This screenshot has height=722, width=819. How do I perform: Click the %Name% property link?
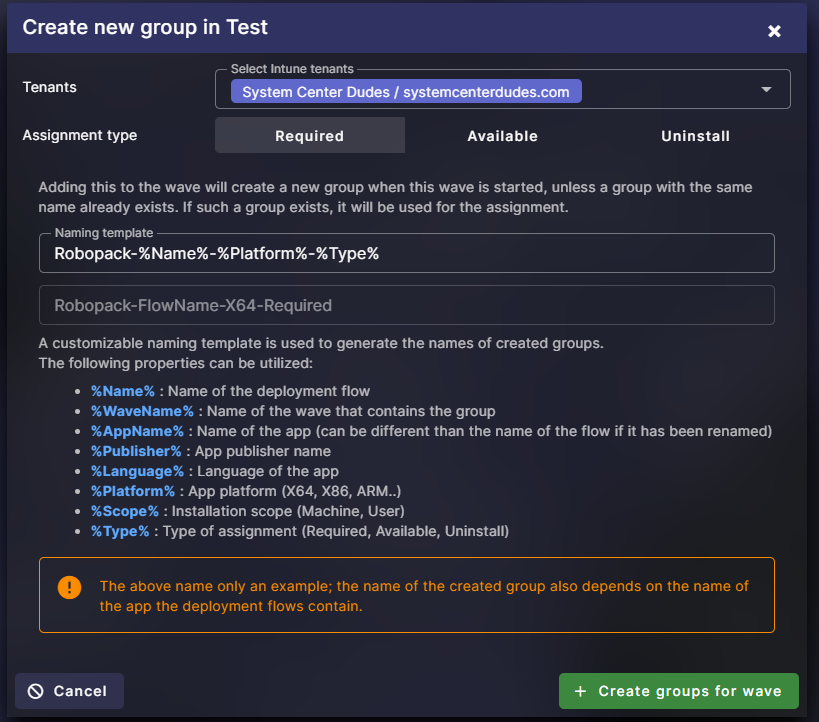coord(122,391)
